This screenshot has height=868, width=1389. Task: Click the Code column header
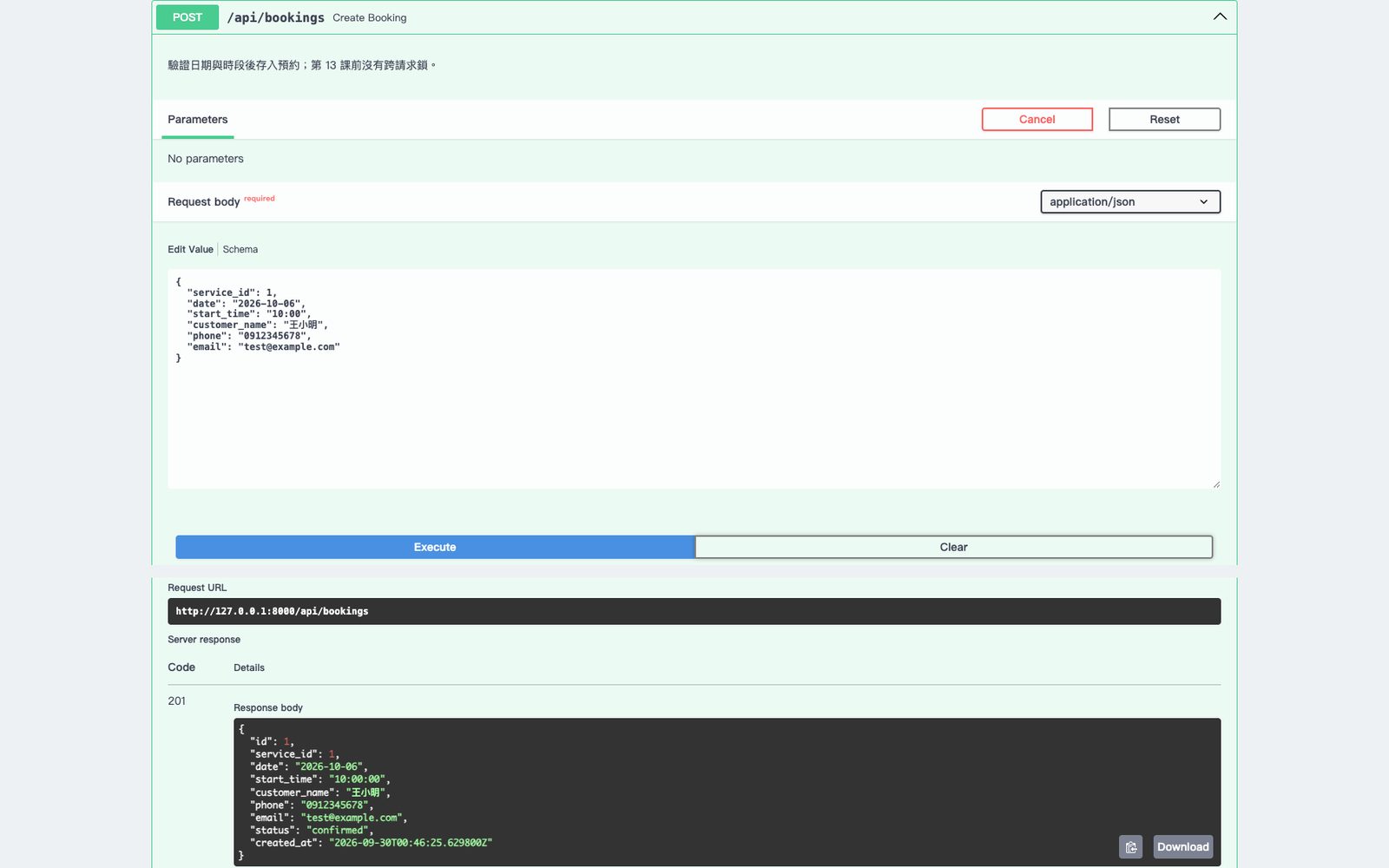click(181, 667)
